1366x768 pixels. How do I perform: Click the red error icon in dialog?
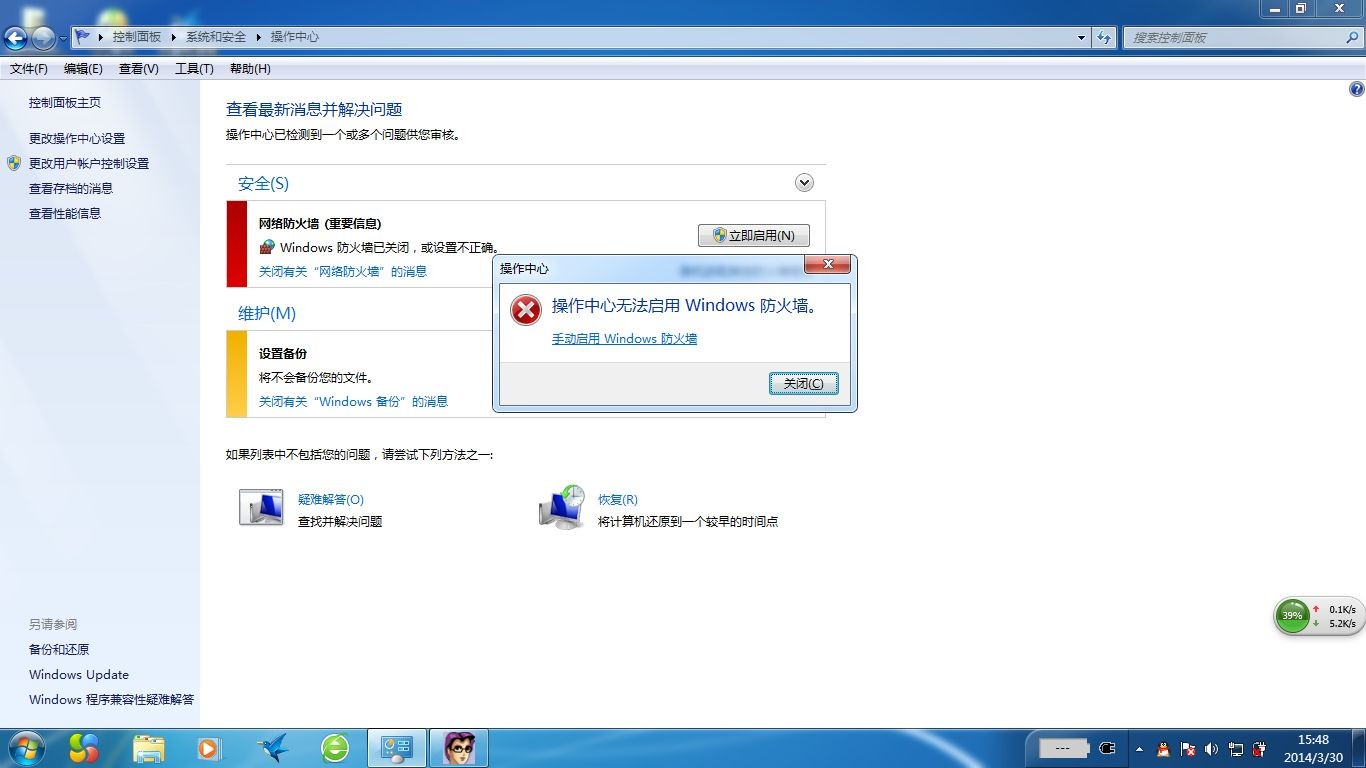click(525, 310)
